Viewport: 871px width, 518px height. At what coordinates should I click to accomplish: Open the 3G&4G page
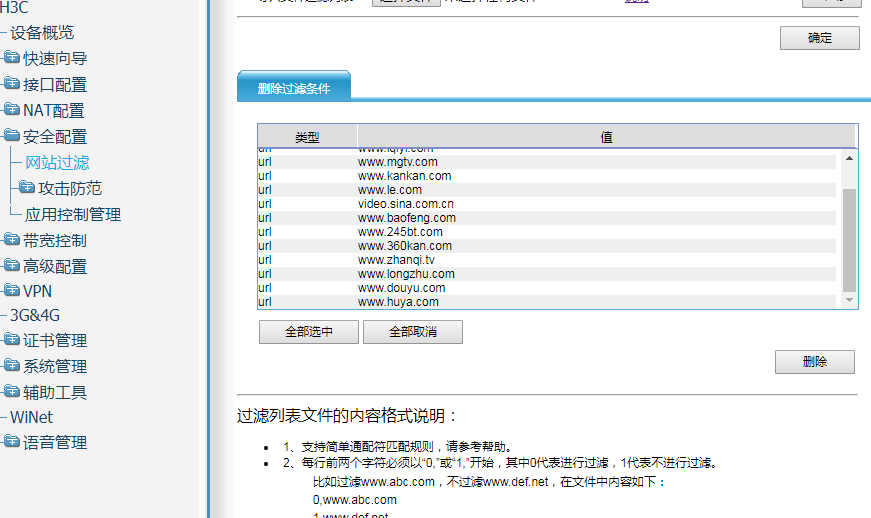pyautogui.click(x=35, y=315)
